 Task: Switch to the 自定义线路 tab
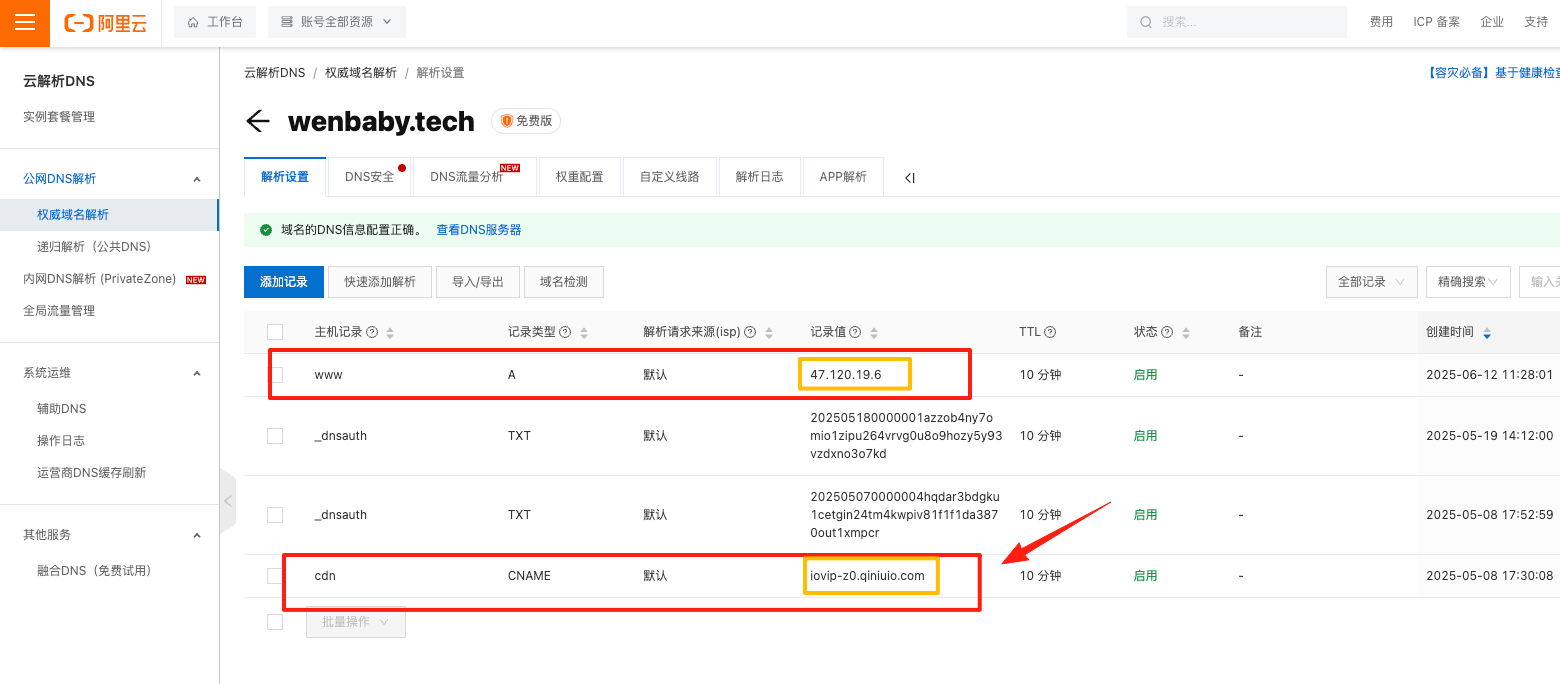(669, 177)
